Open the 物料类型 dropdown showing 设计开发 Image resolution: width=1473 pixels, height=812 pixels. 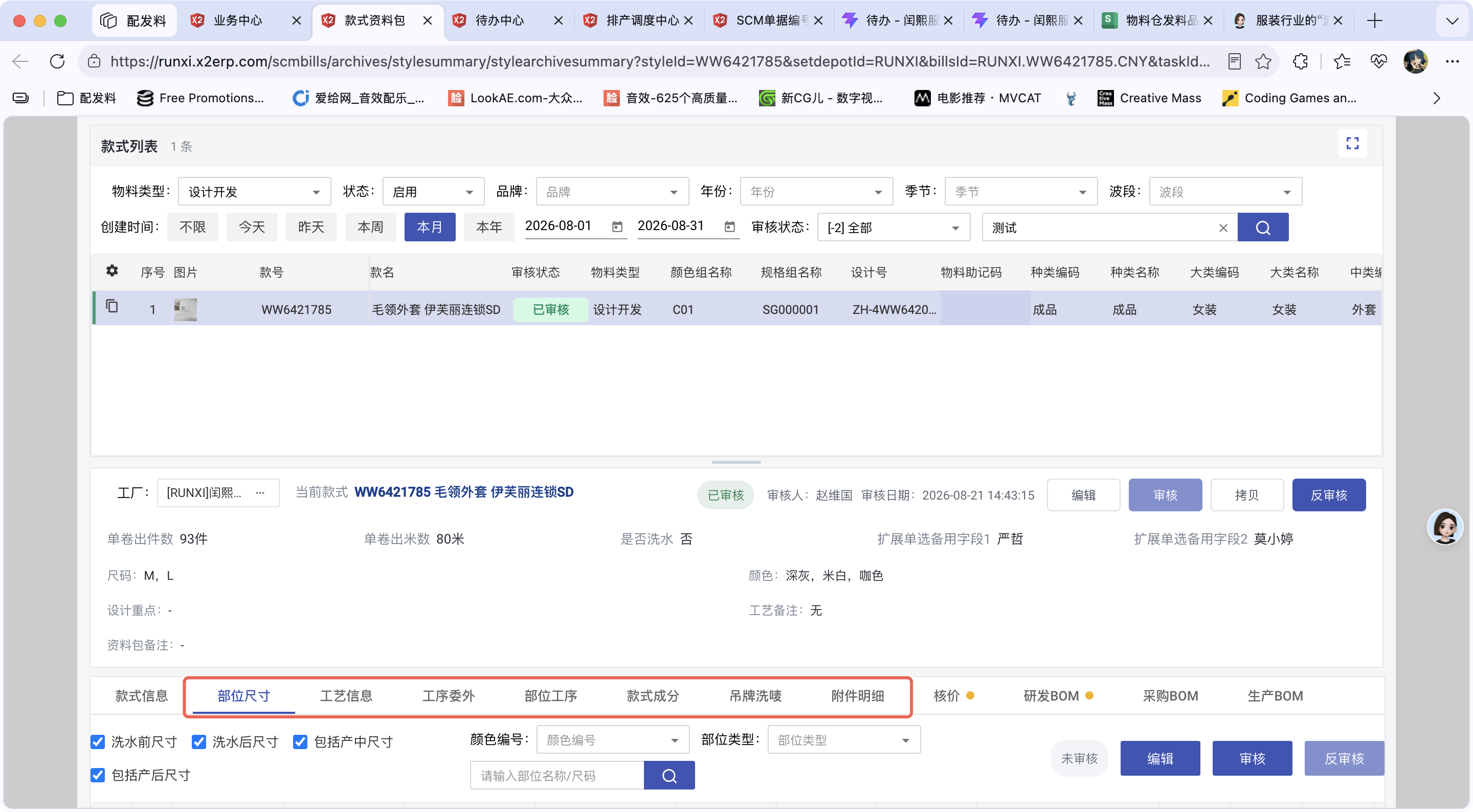(x=255, y=192)
